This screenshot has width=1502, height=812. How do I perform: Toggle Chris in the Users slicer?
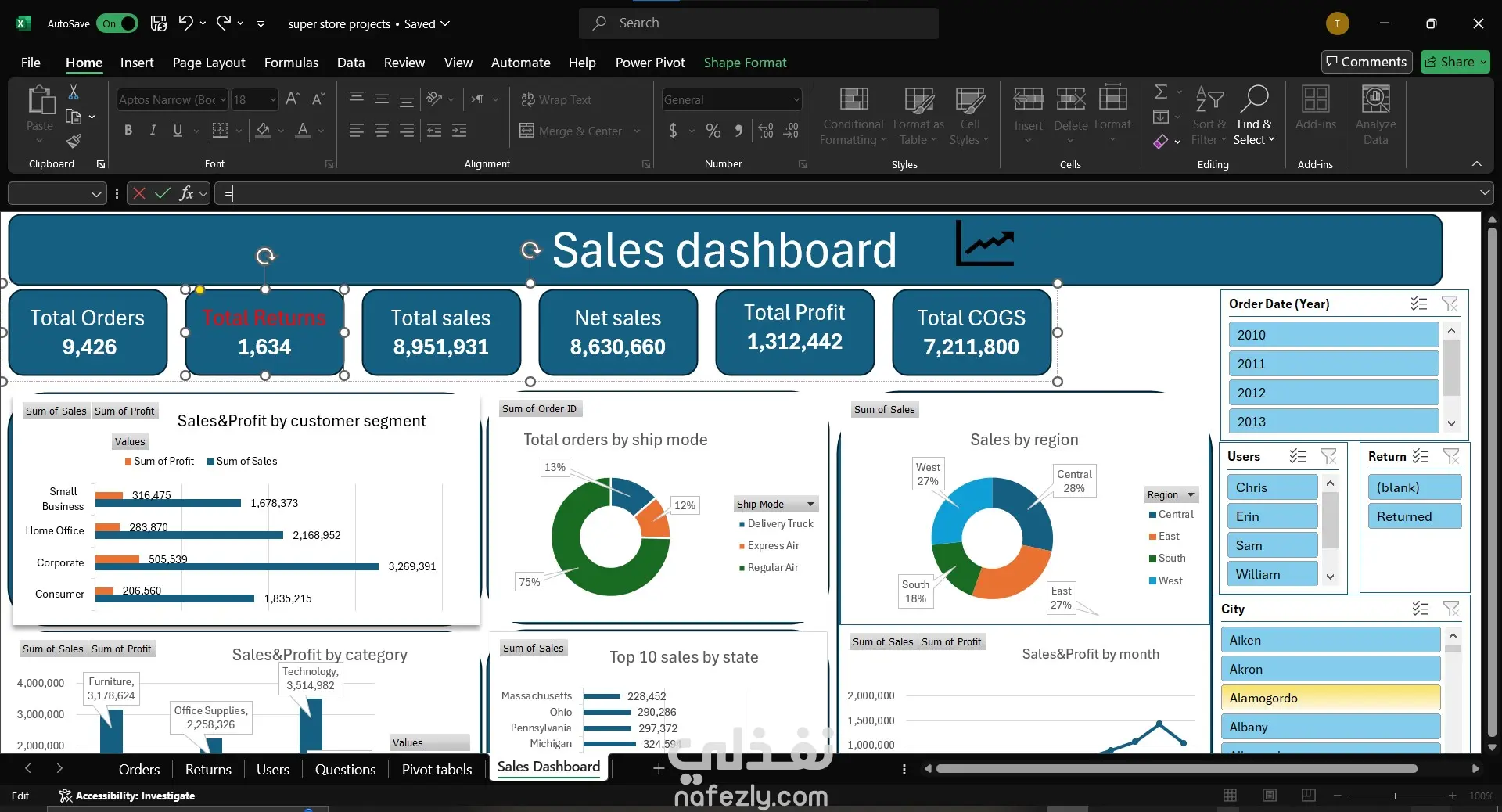(1272, 487)
